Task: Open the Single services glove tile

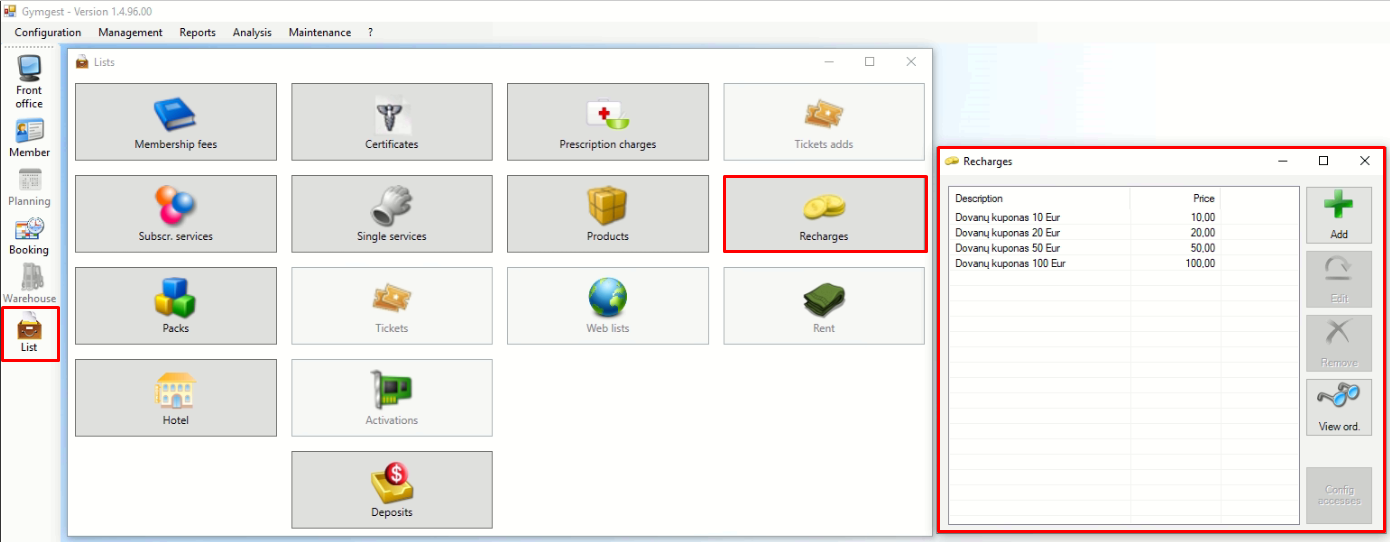Action: 392,214
